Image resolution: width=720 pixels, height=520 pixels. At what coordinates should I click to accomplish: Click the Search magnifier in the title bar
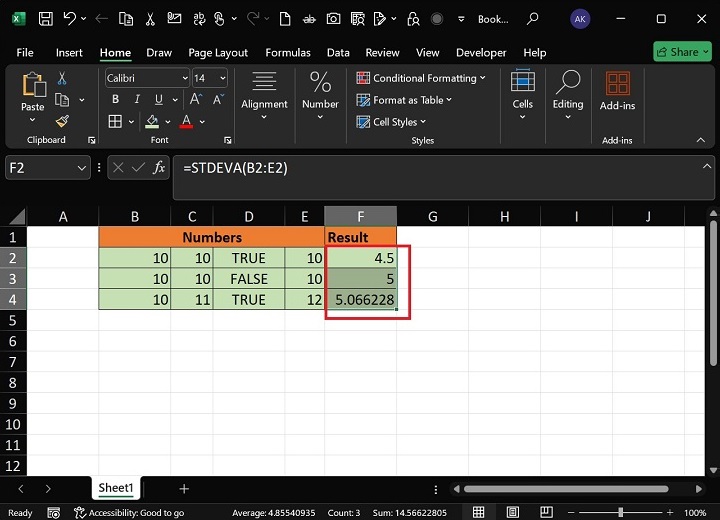point(533,19)
